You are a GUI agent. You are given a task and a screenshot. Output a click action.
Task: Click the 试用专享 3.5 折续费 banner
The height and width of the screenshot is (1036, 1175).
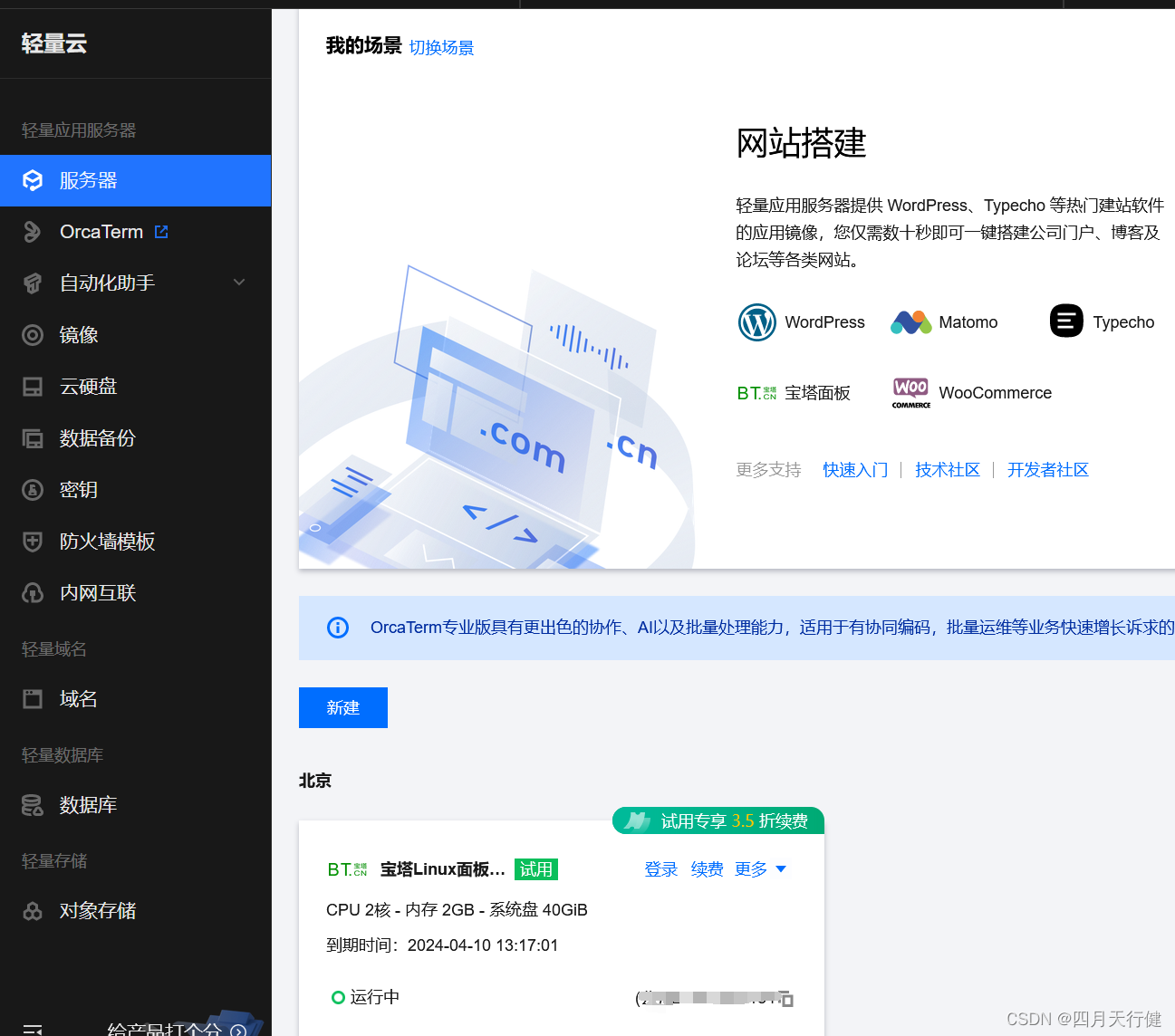[718, 820]
